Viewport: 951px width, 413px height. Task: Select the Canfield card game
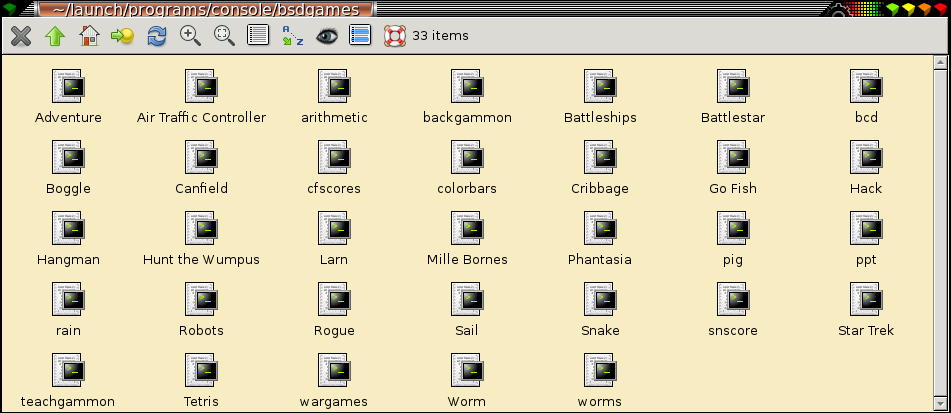pyautogui.click(x=201, y=168)
